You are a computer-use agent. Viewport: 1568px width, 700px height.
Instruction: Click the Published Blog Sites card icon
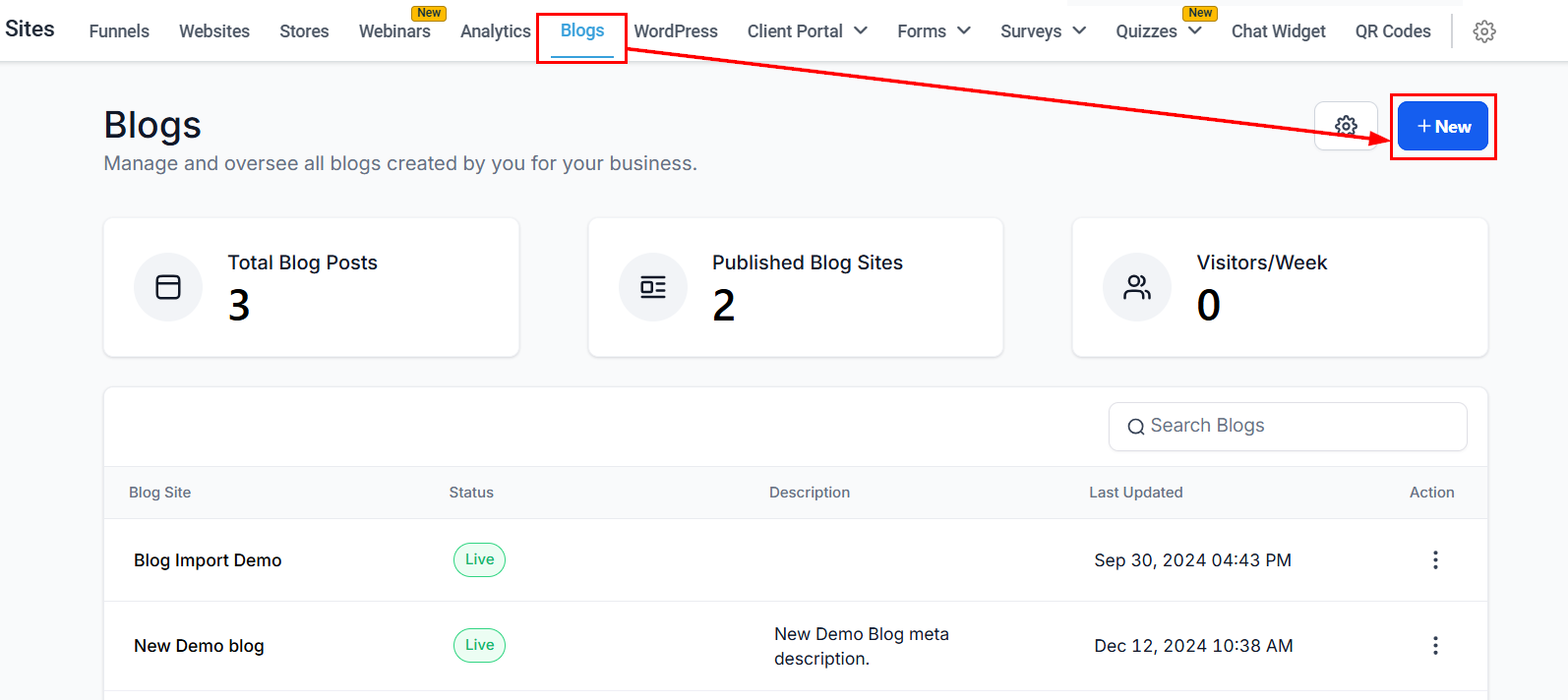pos(653,287)
